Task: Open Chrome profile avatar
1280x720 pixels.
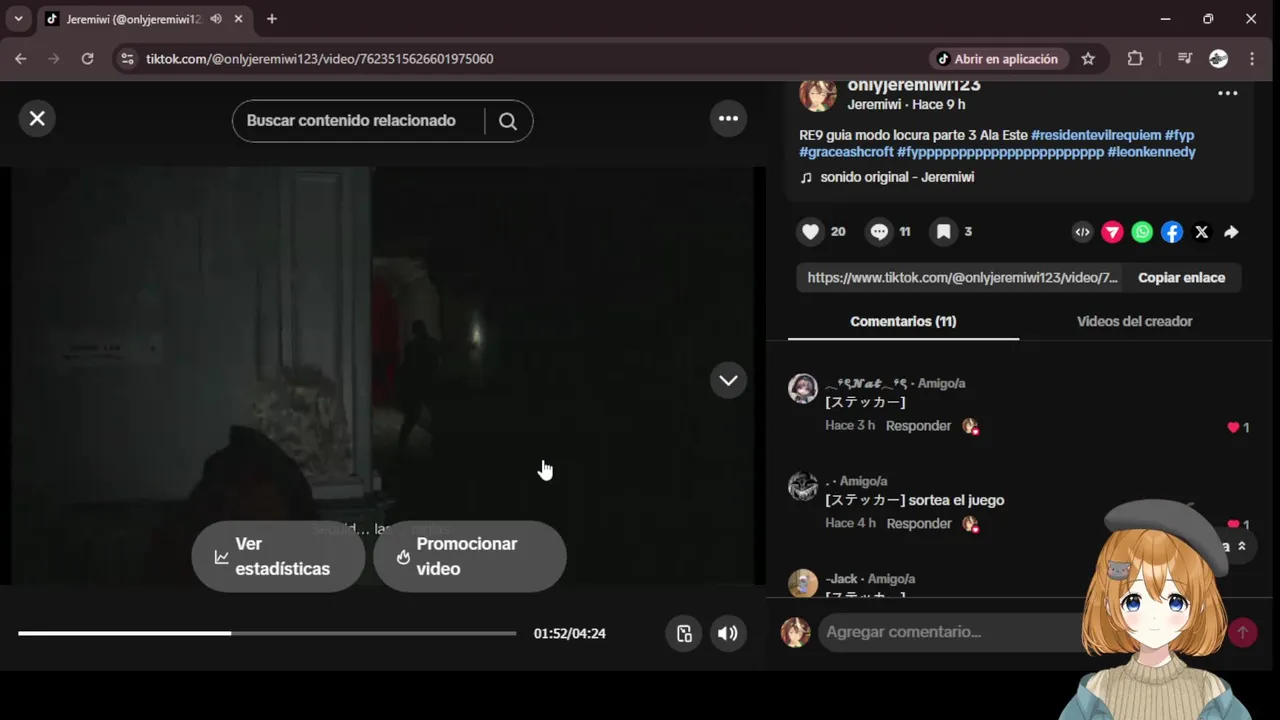Action: point(1218,59)
